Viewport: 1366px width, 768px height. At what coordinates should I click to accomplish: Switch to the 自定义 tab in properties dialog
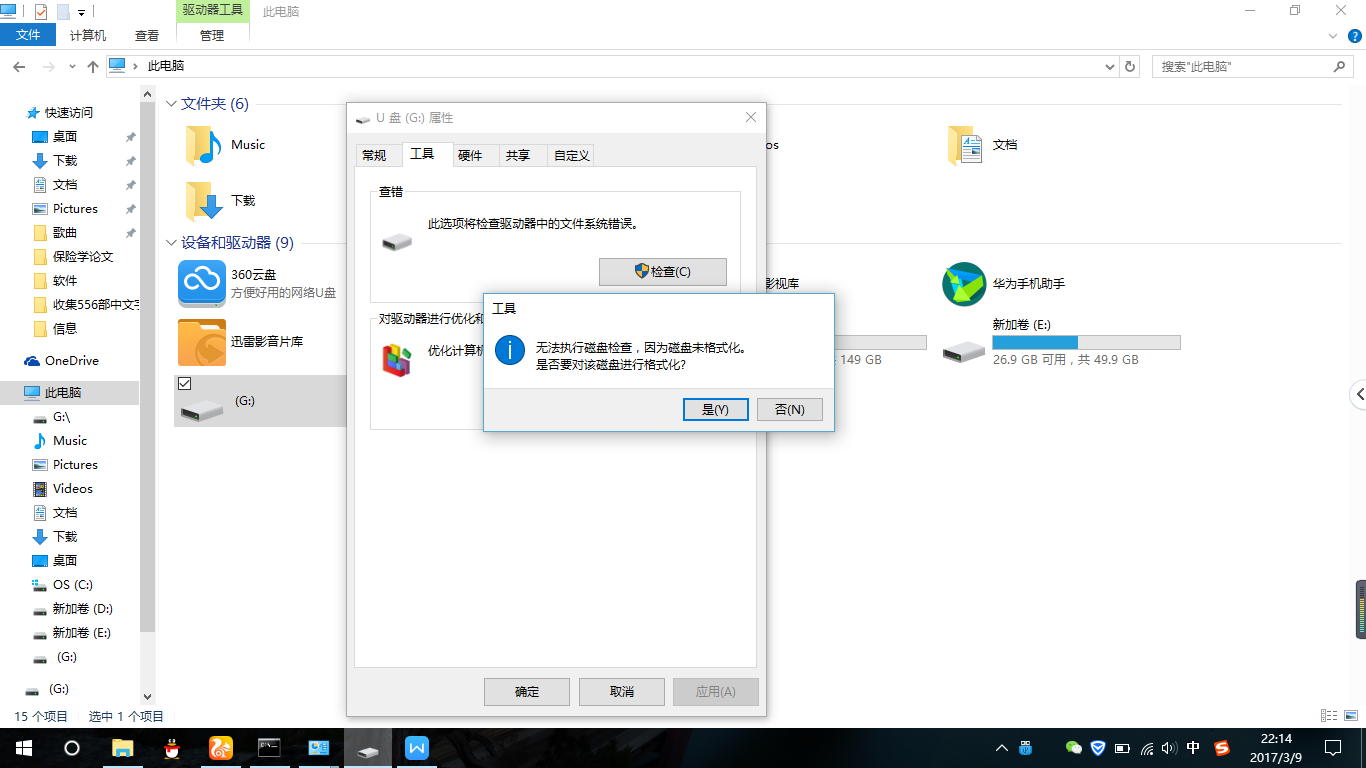(572, 155)
